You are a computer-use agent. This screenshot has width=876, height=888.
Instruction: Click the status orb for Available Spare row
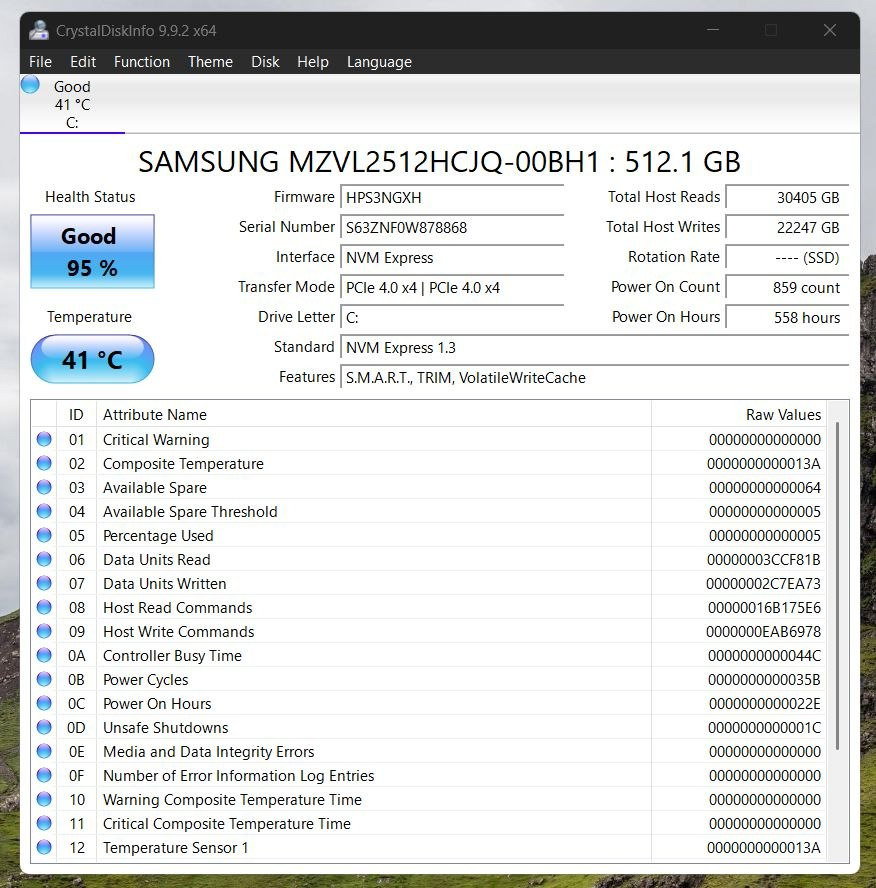pyautogui.click(x=44, y=487)
